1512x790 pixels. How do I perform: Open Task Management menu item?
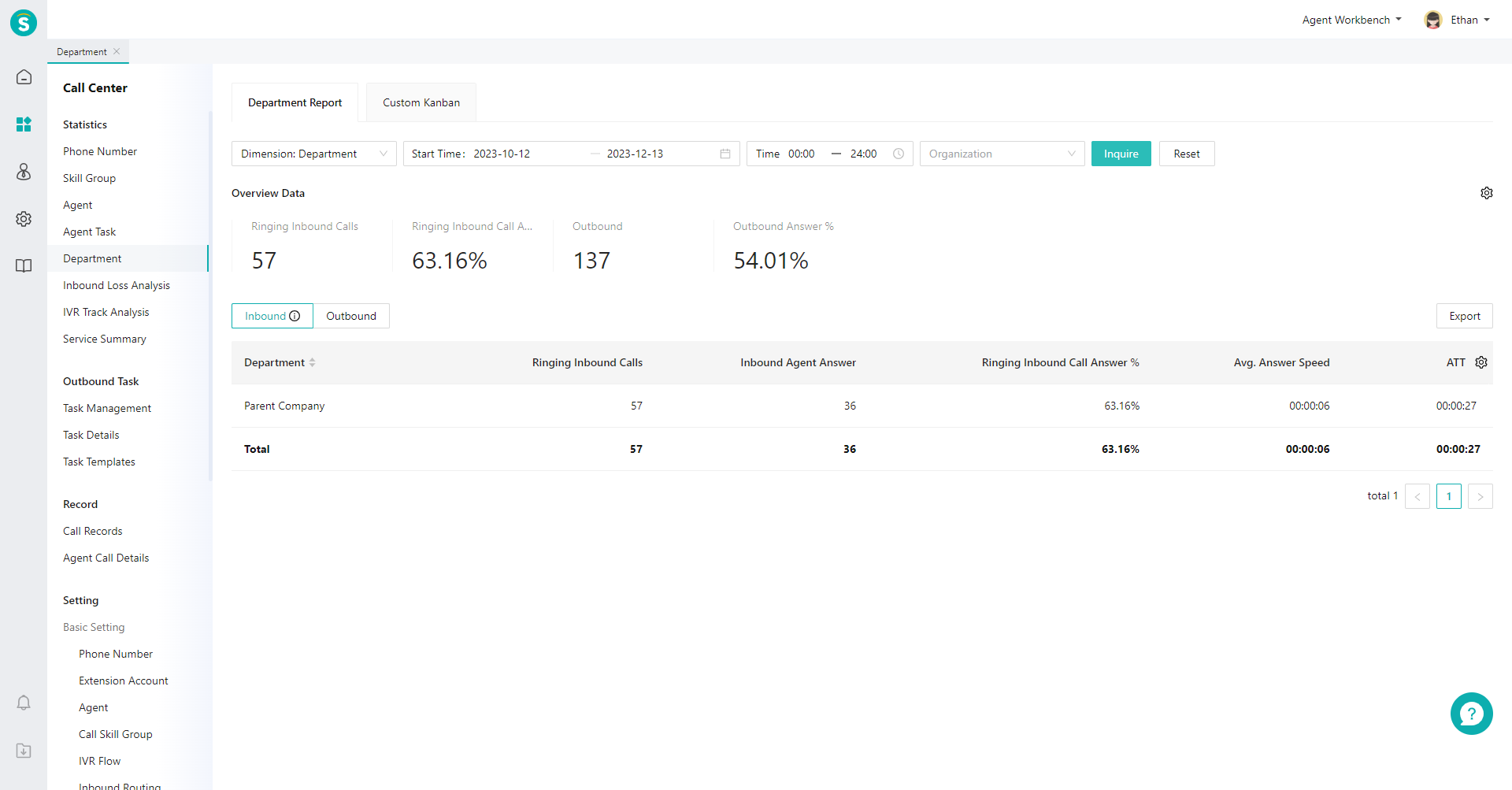(x=107, y=408)
